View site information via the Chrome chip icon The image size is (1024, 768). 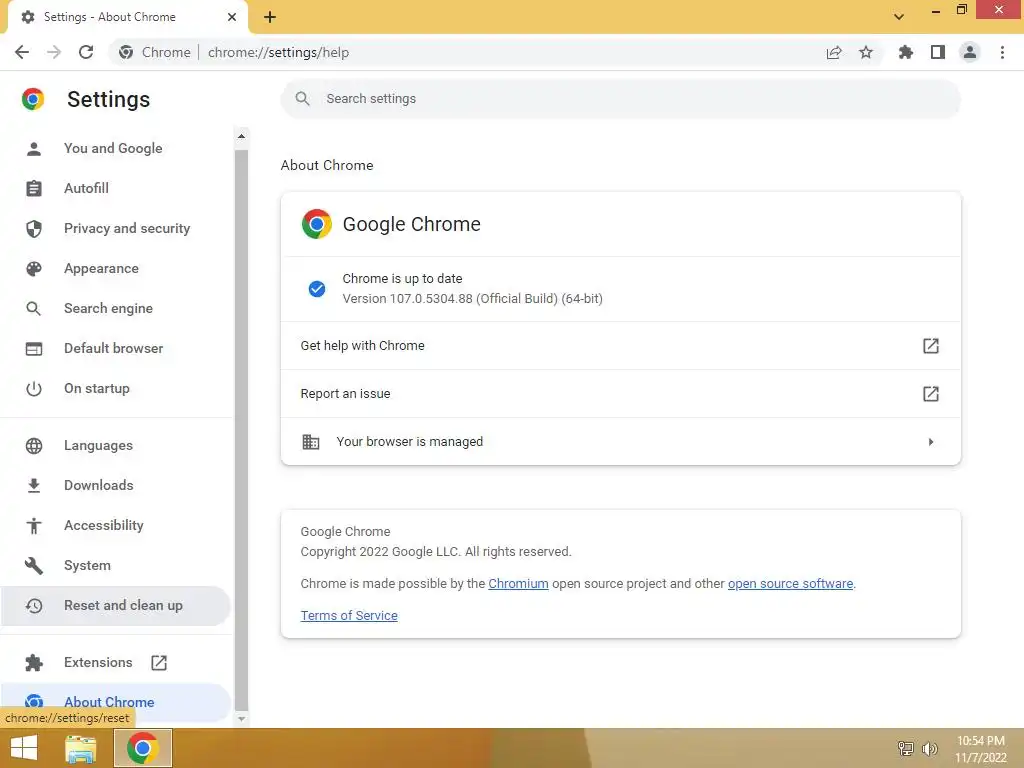point(126,52)
